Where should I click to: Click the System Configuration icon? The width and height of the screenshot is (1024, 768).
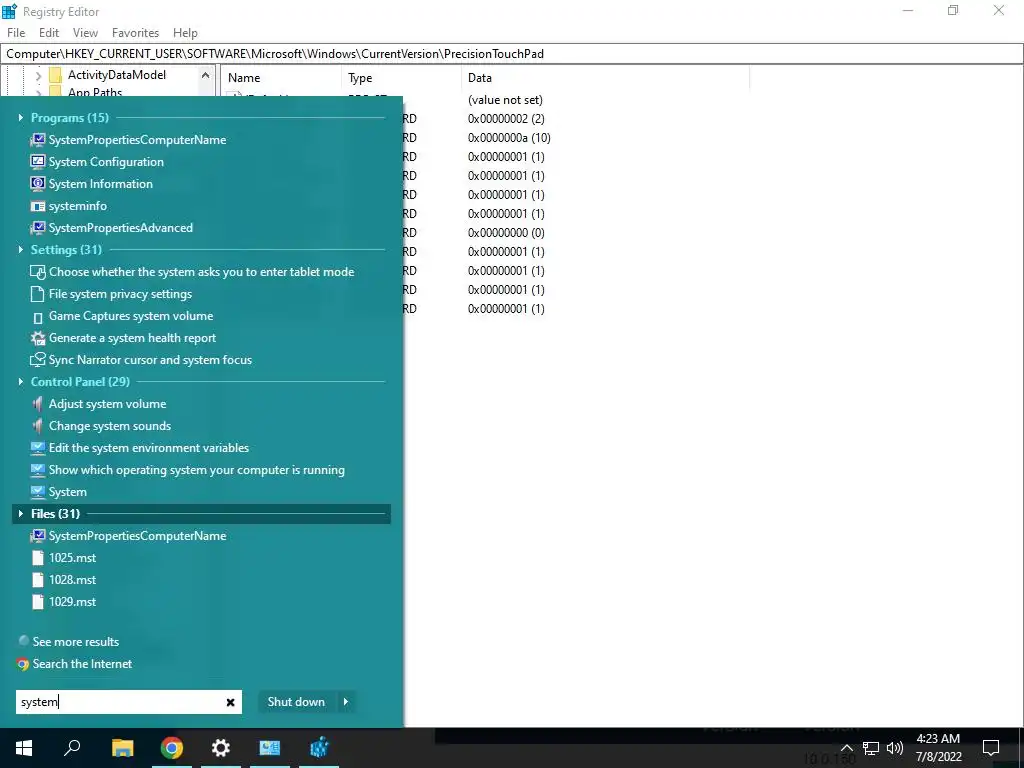(38, 162)
